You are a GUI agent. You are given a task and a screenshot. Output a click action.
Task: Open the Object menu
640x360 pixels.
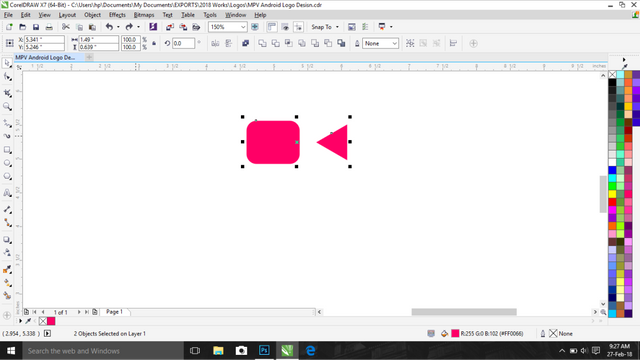[92, 15]
